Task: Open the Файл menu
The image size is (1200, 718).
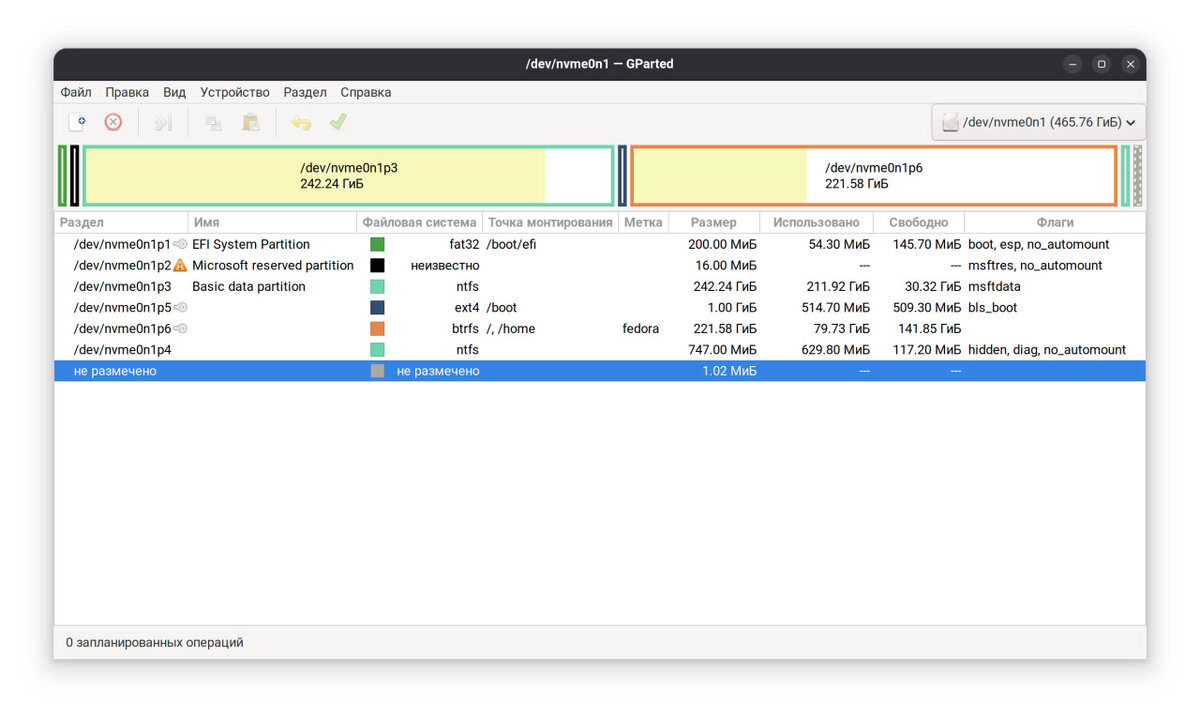Action: (76, 92)
